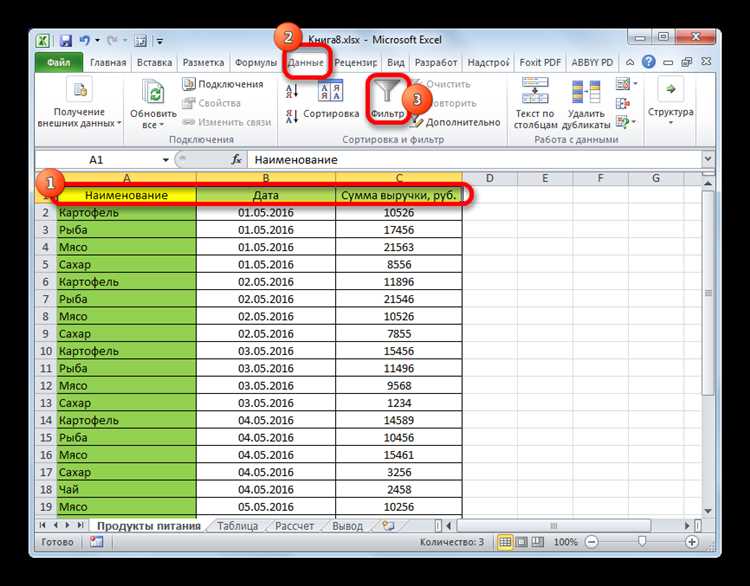Toggle the Фильтр funnel button
Screen dimensions: 750x586
click(387, 100)
